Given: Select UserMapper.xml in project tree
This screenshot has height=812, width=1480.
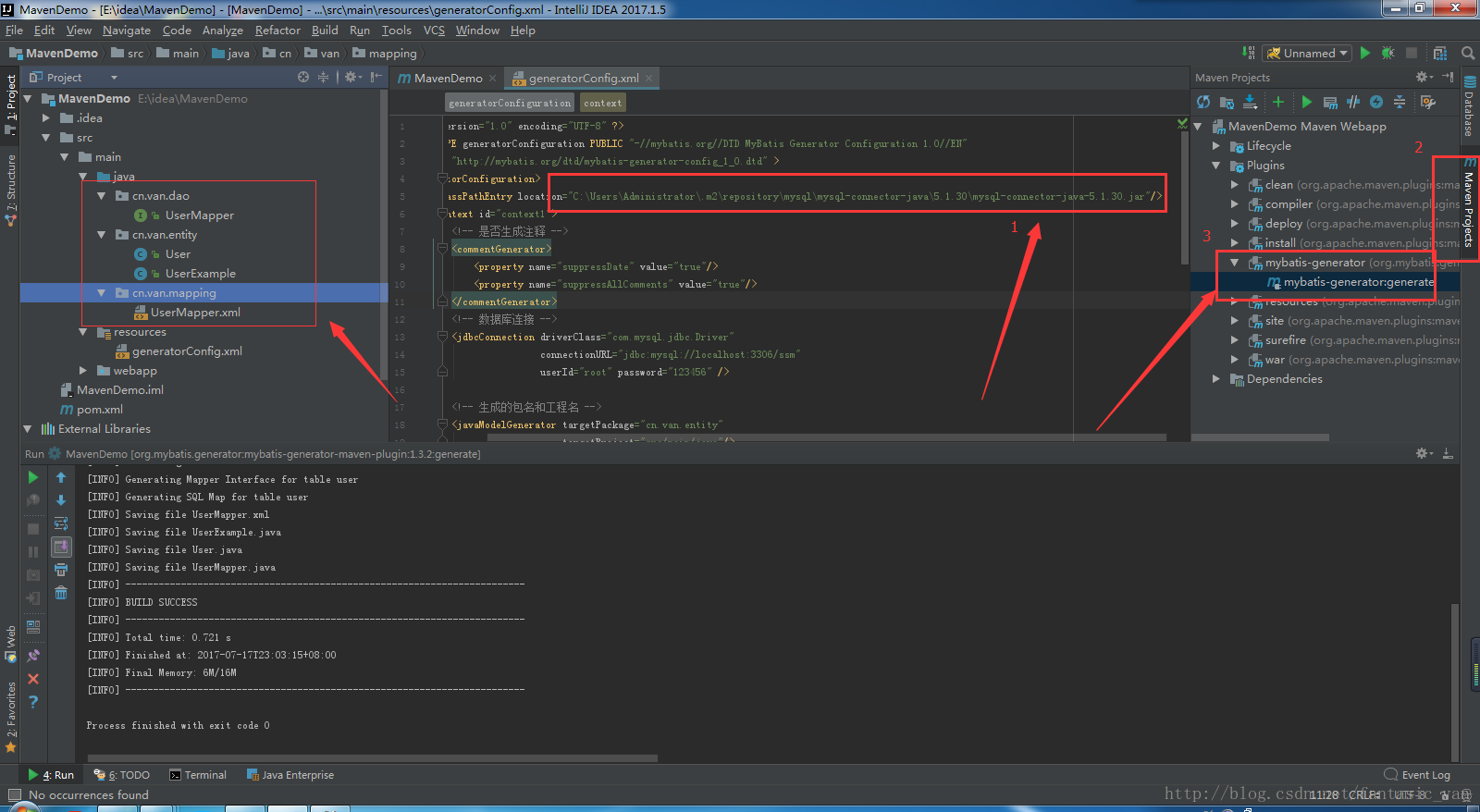Looking at the screenshot, I should tap(195, 313).
